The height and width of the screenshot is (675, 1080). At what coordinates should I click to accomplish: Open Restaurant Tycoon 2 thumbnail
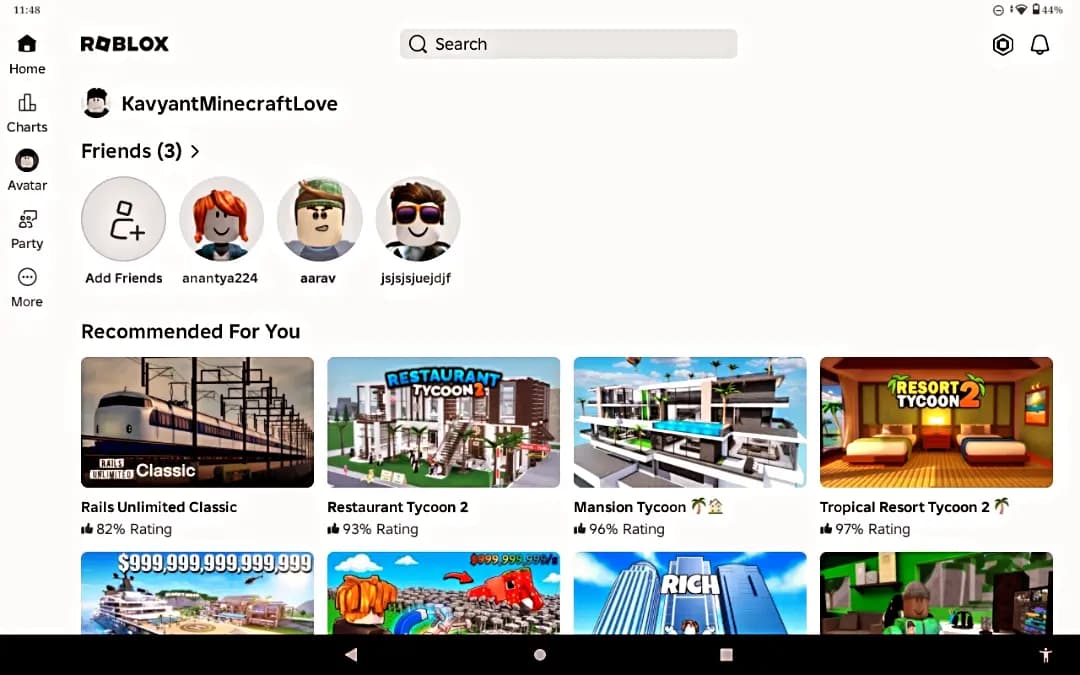444,422
